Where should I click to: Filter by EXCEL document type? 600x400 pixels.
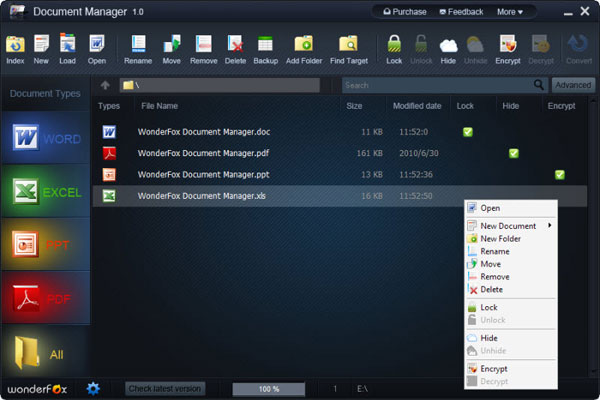46,191
